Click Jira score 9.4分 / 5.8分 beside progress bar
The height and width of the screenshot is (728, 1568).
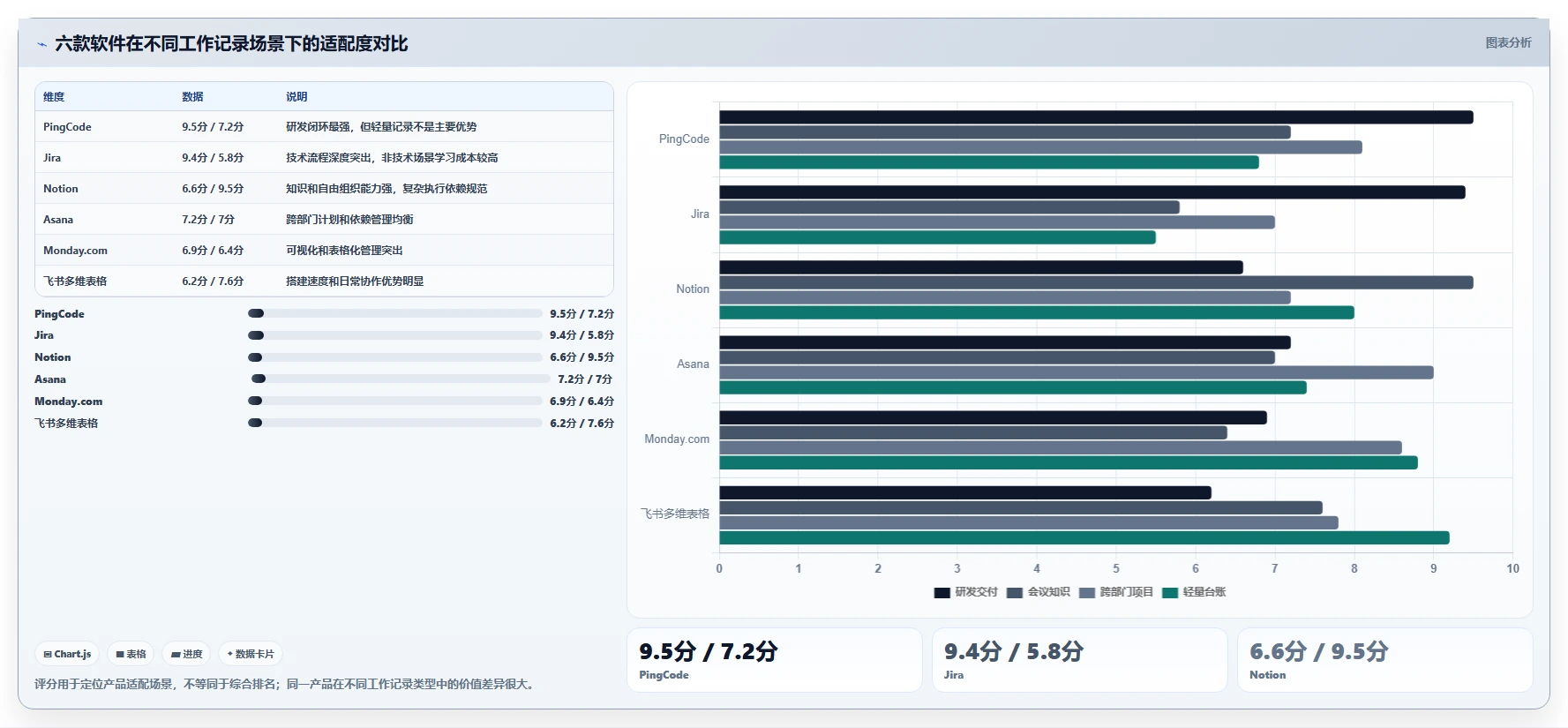[581, 335]
